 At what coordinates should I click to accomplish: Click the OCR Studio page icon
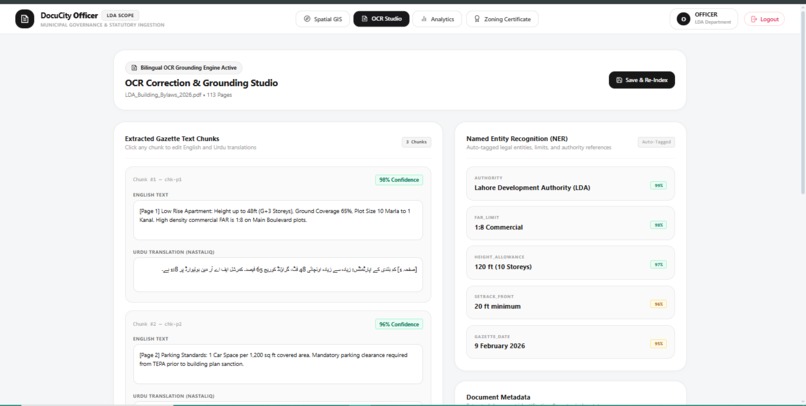(x=364, y=19)
